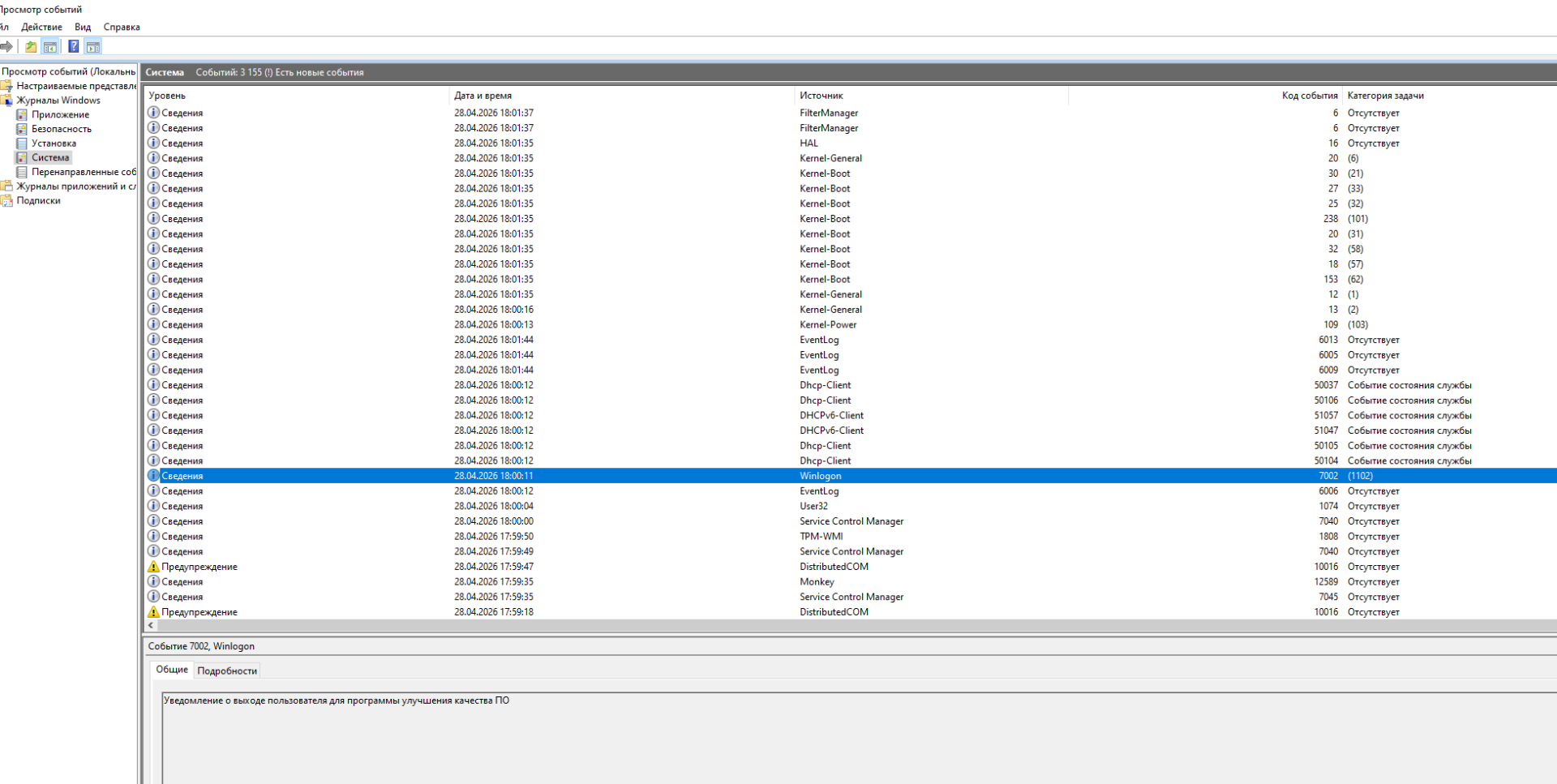
Task: Click the Up one level folder icon
Action: click(31, 46)
